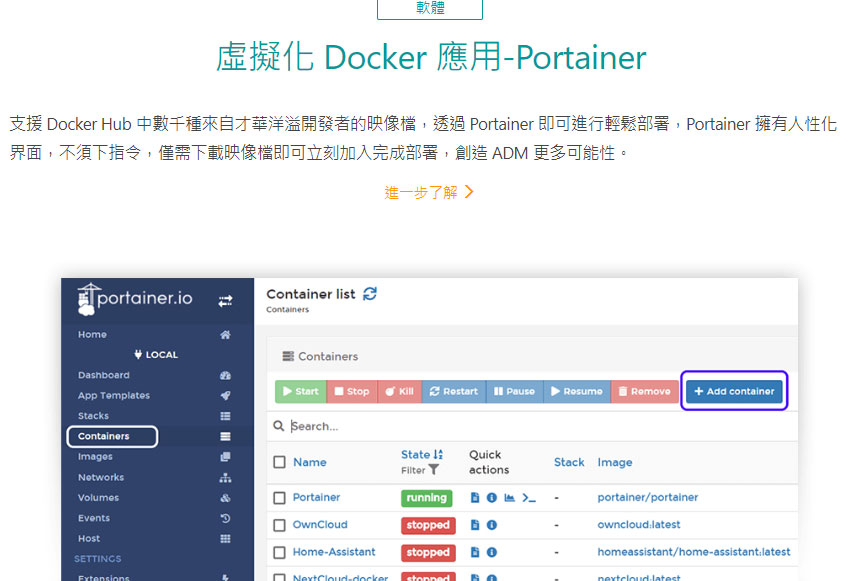Image resolution: width=860 pixels, height=581 pixels.
Task: Check the Home-Assistant container checkbox
Action: click(x=280, y=552)
